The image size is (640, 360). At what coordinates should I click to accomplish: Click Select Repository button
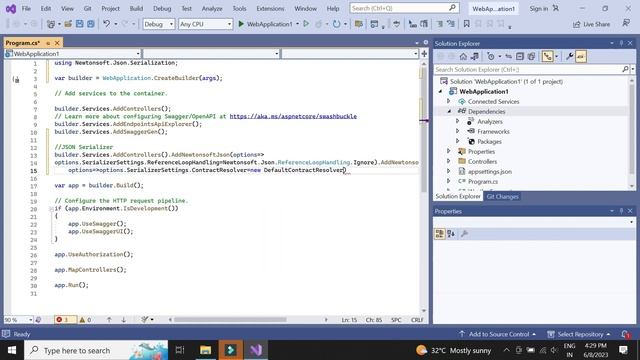tap(578, 334)
